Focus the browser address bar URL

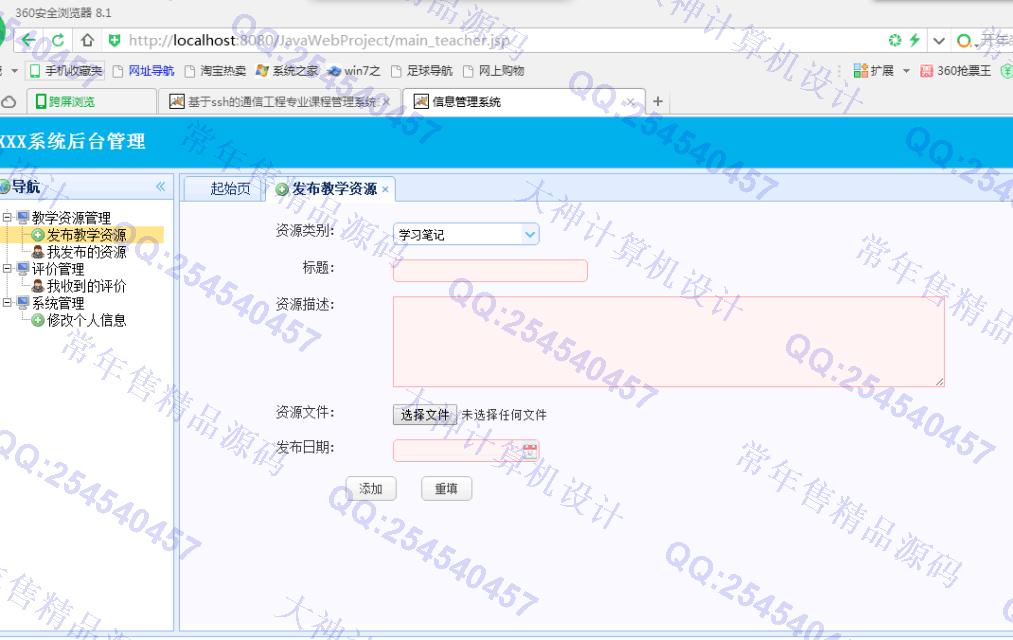click(x=319, y=41)
